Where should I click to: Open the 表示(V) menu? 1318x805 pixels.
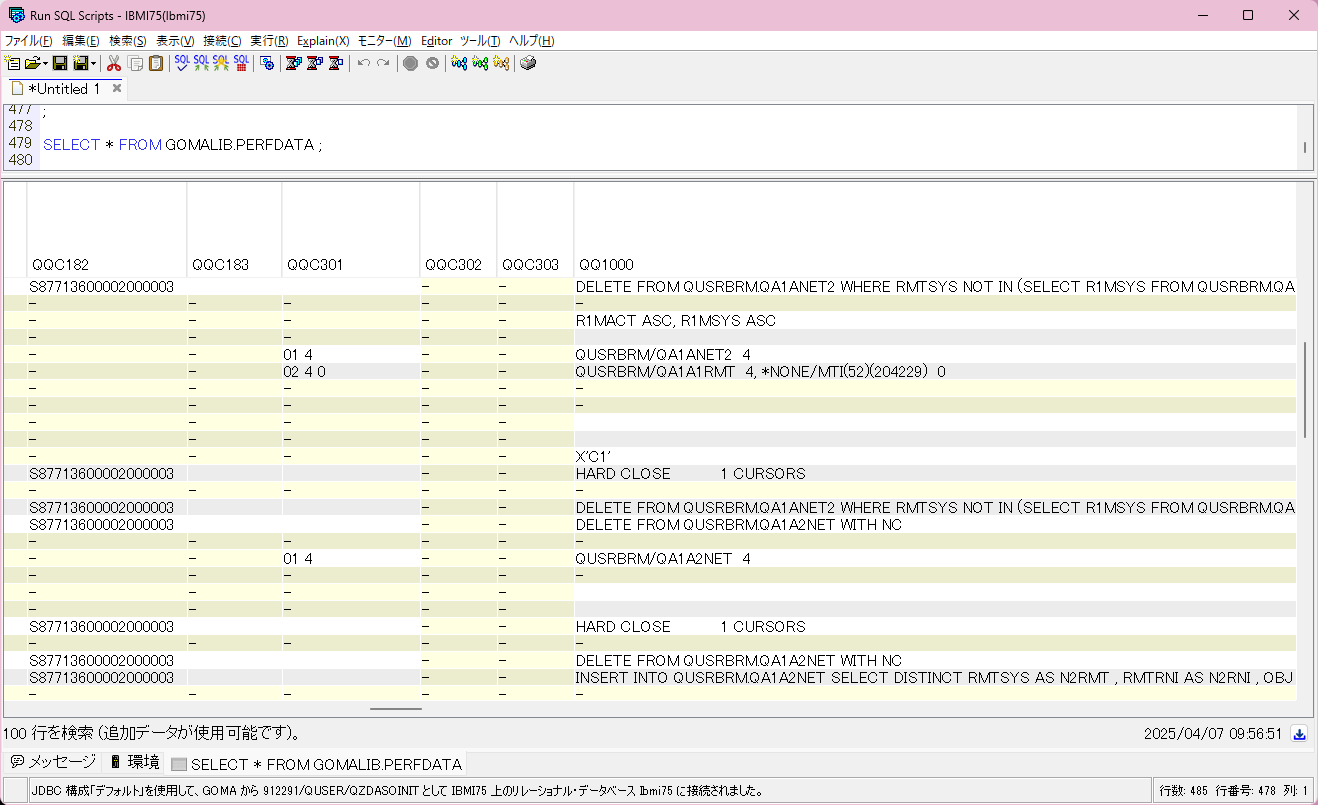pos(175,41)
